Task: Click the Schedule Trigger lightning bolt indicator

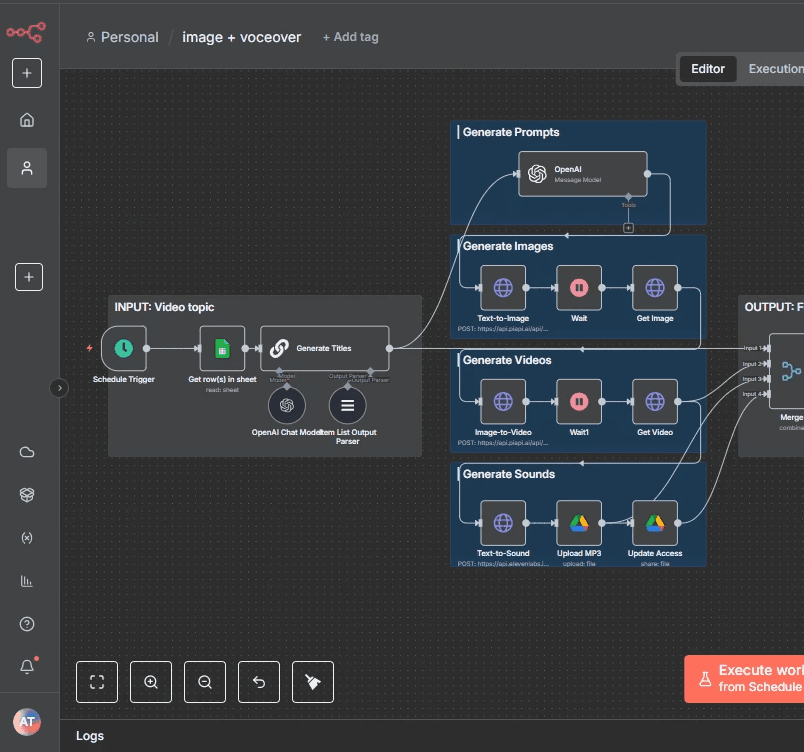Action: click(90, 348)
